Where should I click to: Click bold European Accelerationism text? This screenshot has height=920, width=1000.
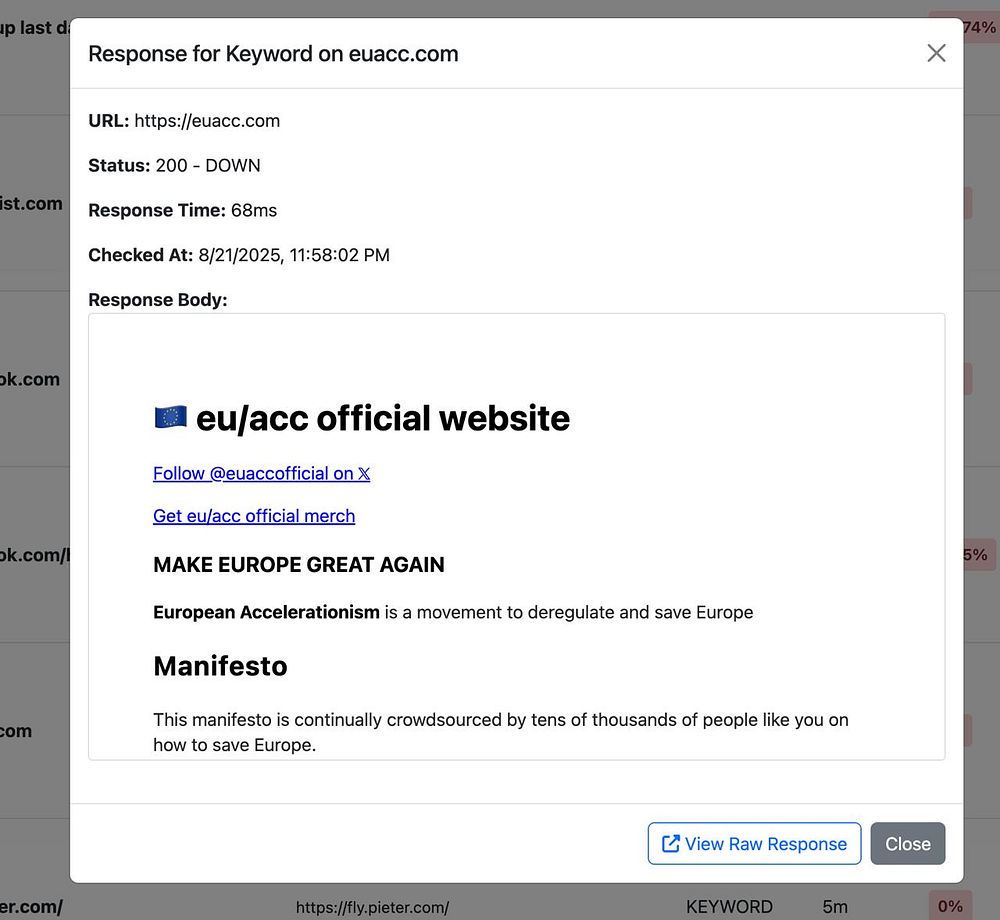[266, 612]
